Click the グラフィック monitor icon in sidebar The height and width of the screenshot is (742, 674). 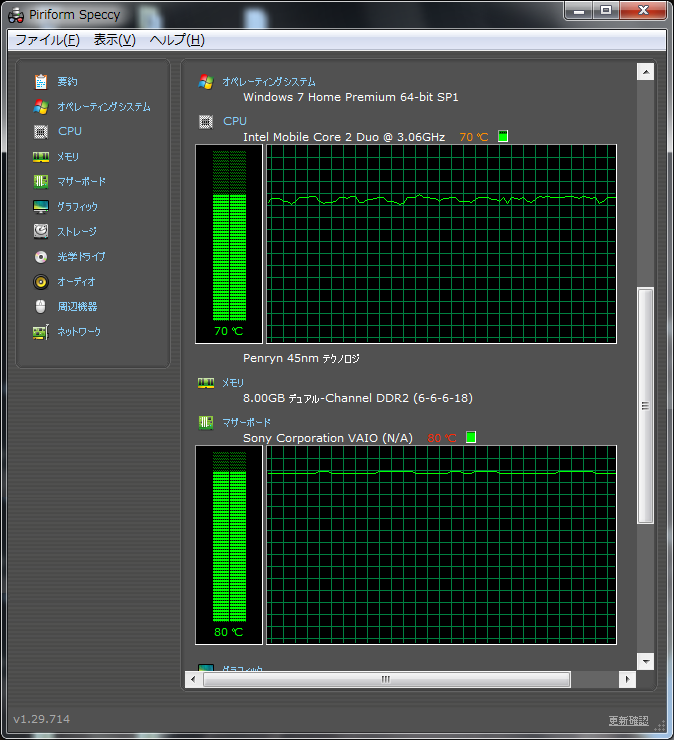(x=41, y=207)
